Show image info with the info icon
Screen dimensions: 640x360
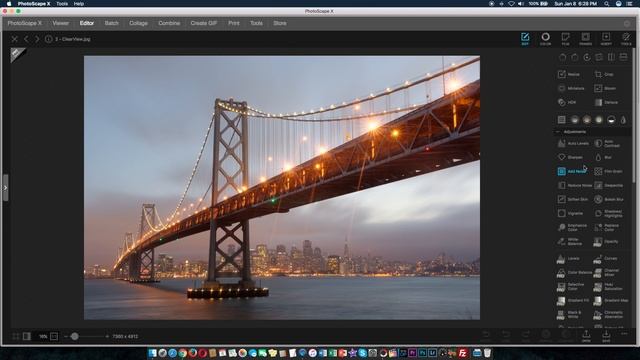(49, 39)
